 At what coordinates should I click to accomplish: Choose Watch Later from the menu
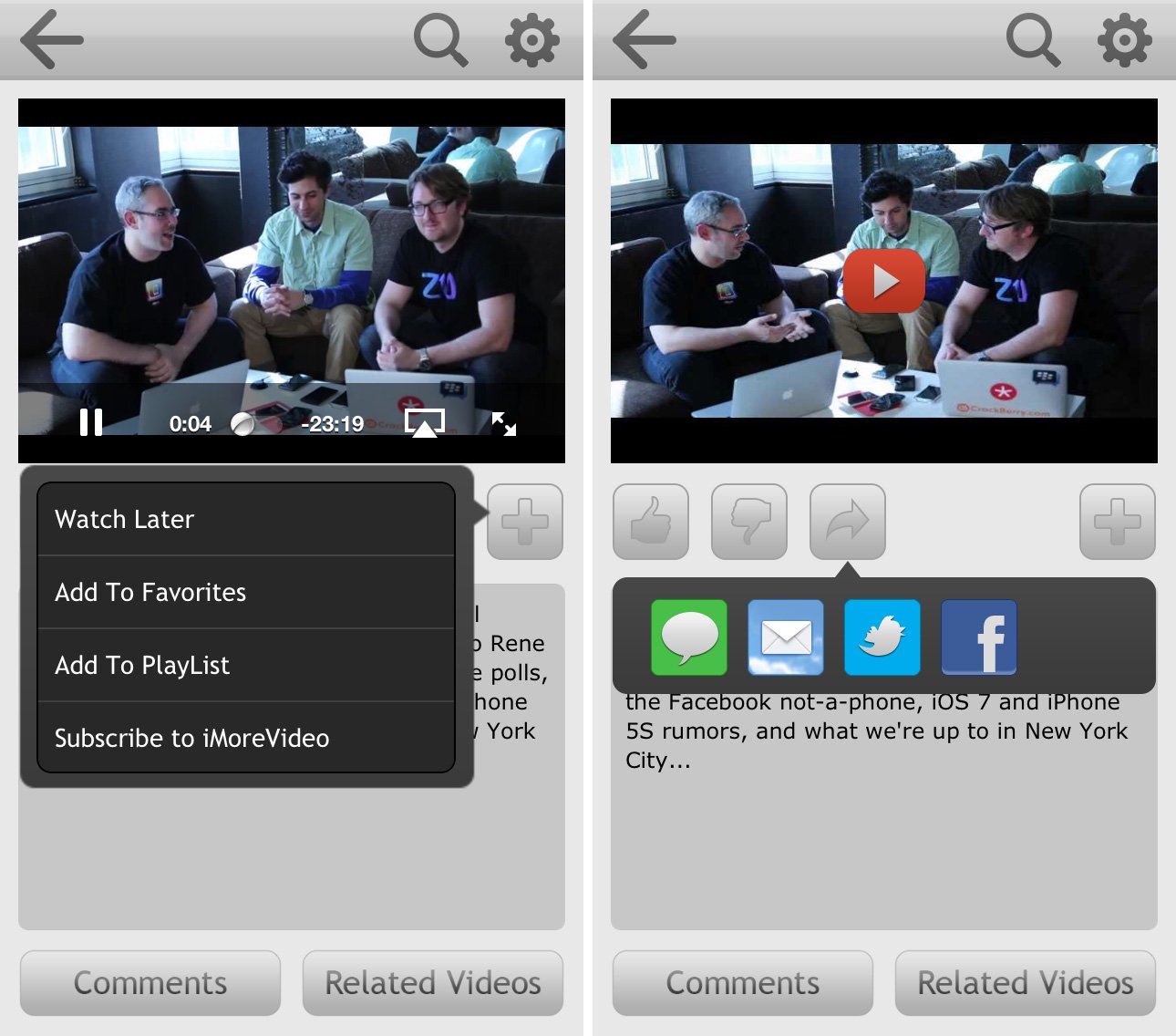click(x=246, y=519)
